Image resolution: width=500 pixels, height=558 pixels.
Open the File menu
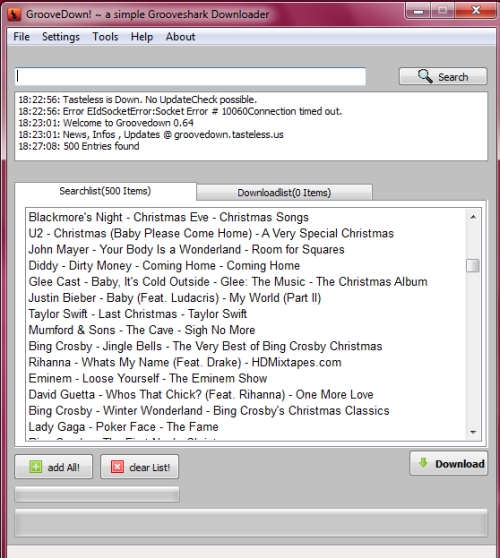pyautogui.click(x=21, y=37)
